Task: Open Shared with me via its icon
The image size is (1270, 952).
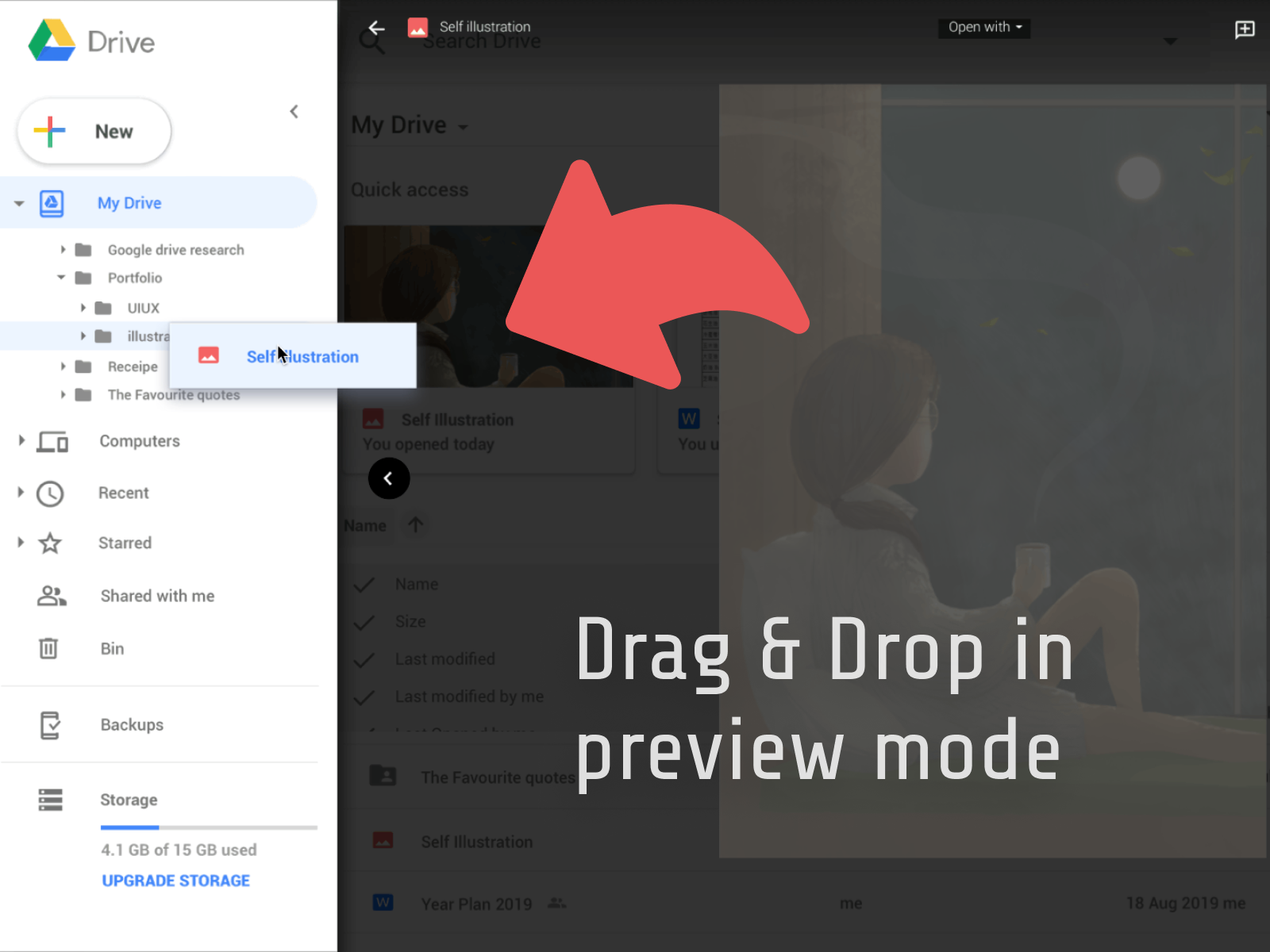Action: [50, 596]
